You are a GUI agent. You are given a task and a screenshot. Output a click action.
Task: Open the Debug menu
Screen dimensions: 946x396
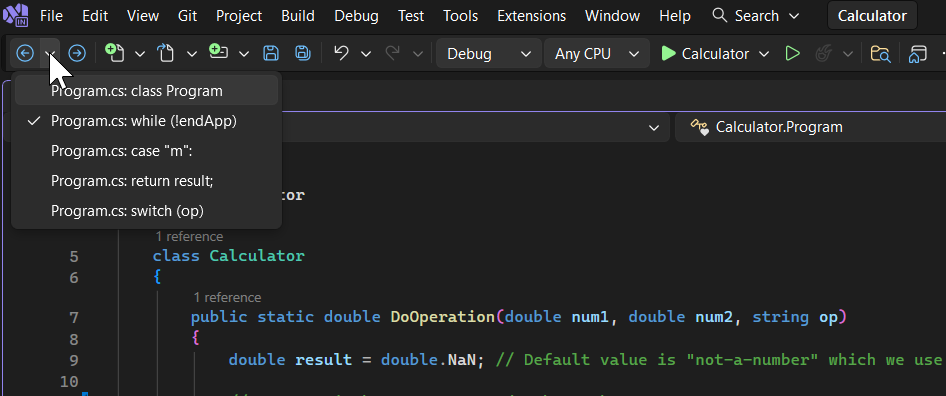click(356, 16)
